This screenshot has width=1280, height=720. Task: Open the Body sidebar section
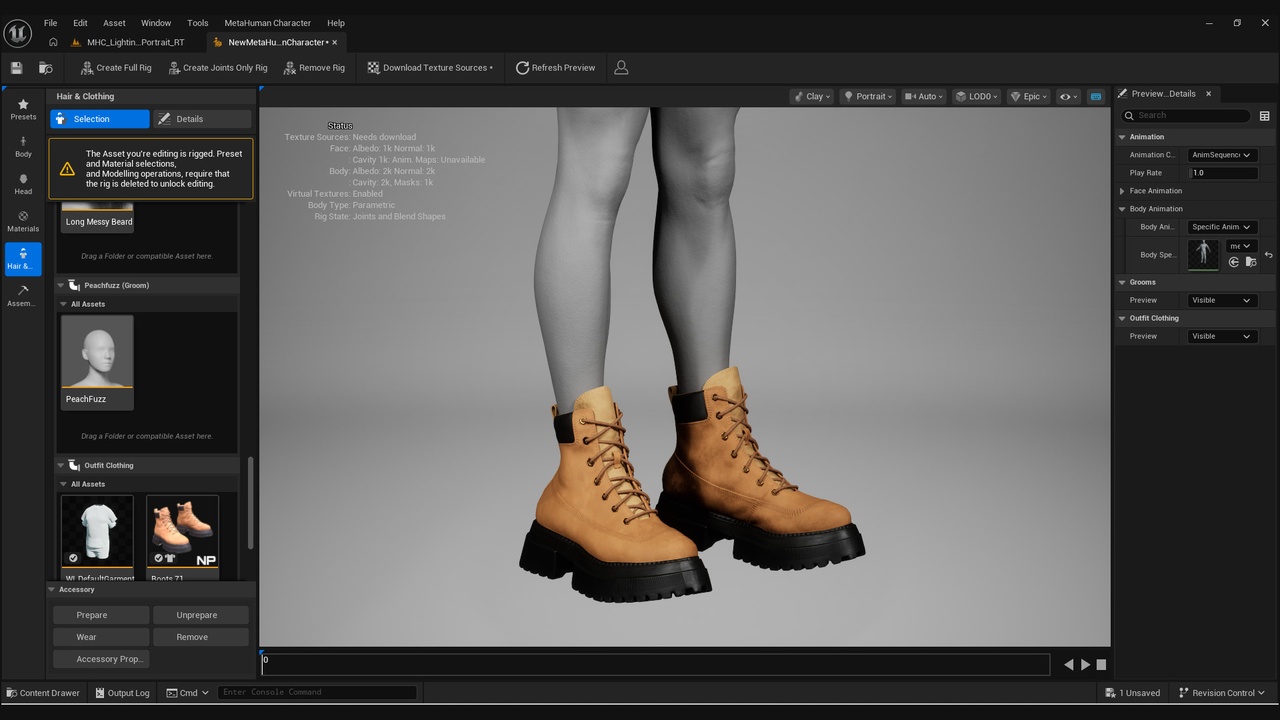tap(23, 147)
